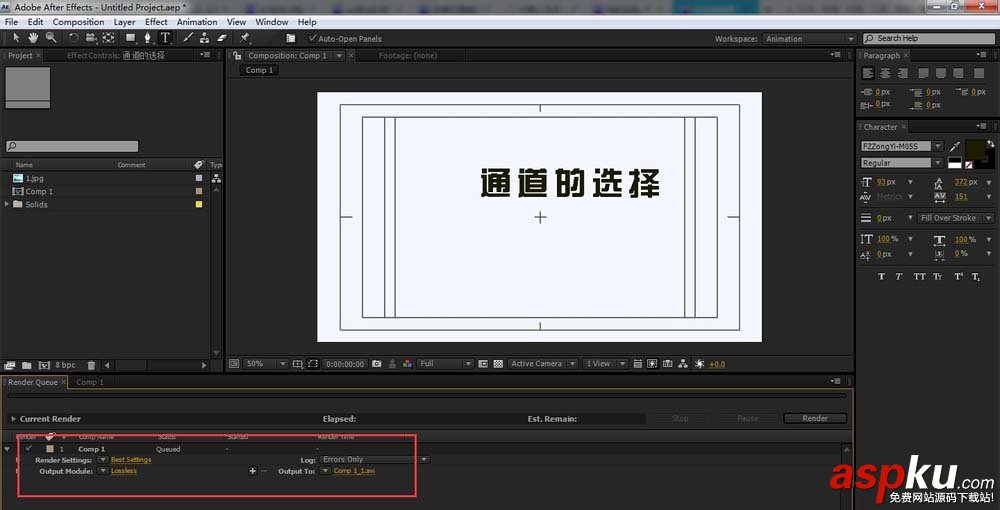Expand the Current Render details
Image resolution: width=1000 pixels, height=510 pixels.
click(13, 419)
